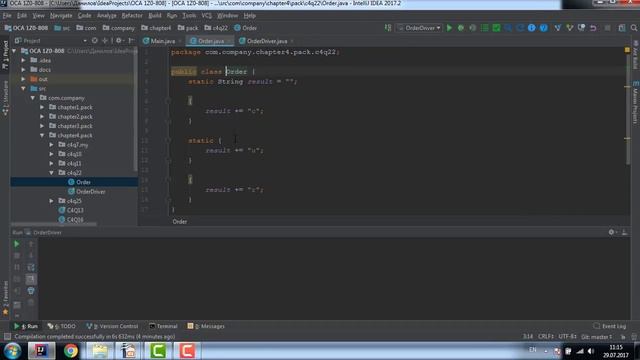Expand the c4q25 package
Viewport: 640px width, 360px height.
click(x=51, y=201)
